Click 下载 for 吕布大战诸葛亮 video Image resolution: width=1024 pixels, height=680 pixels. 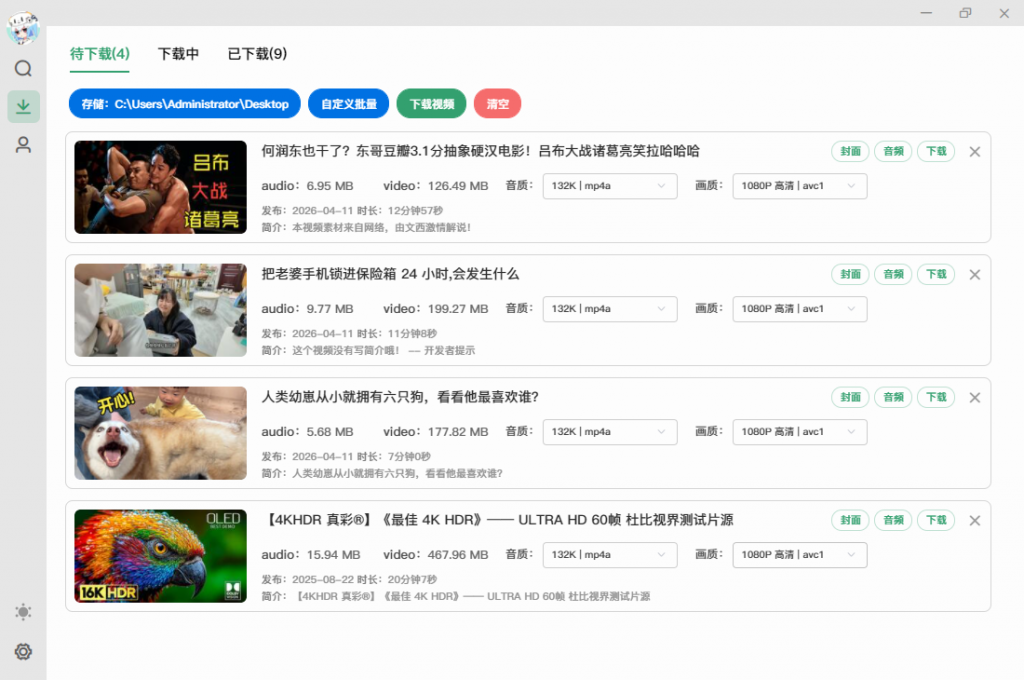point(936,152)
